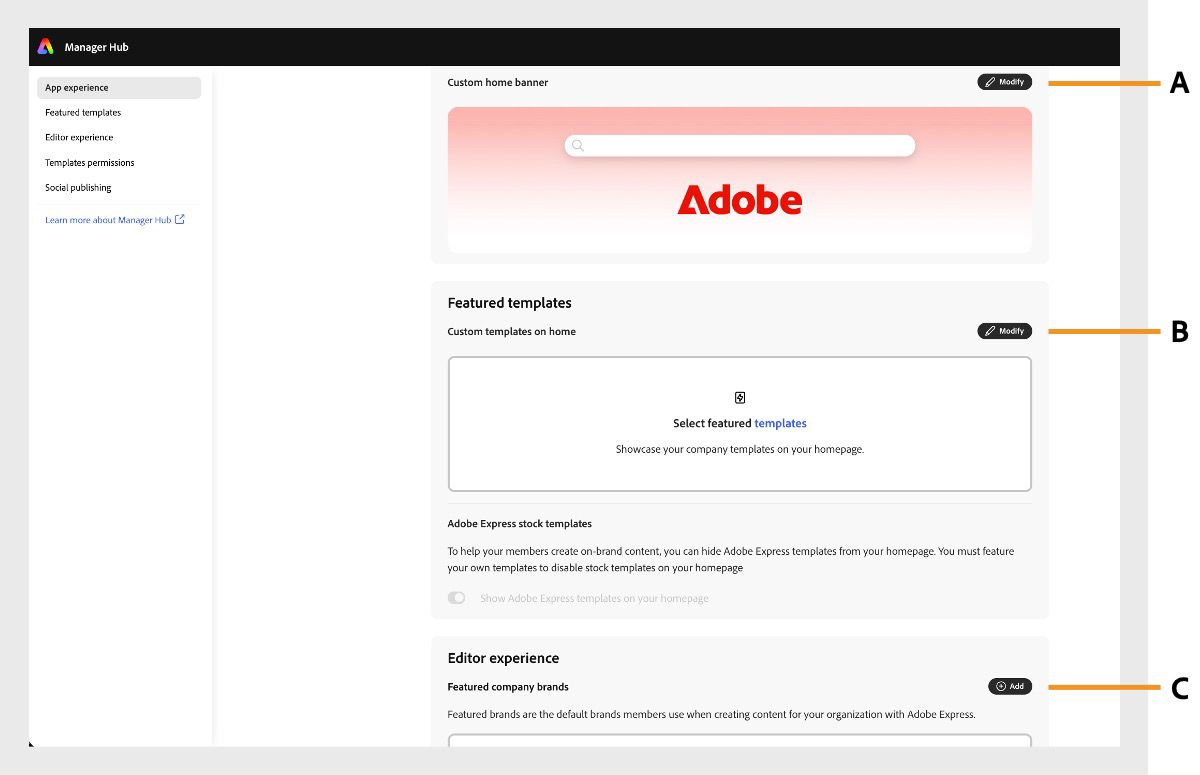Click the Featured templates section heading
This screenshot has width=1200, height=775.
coord(510,303)
